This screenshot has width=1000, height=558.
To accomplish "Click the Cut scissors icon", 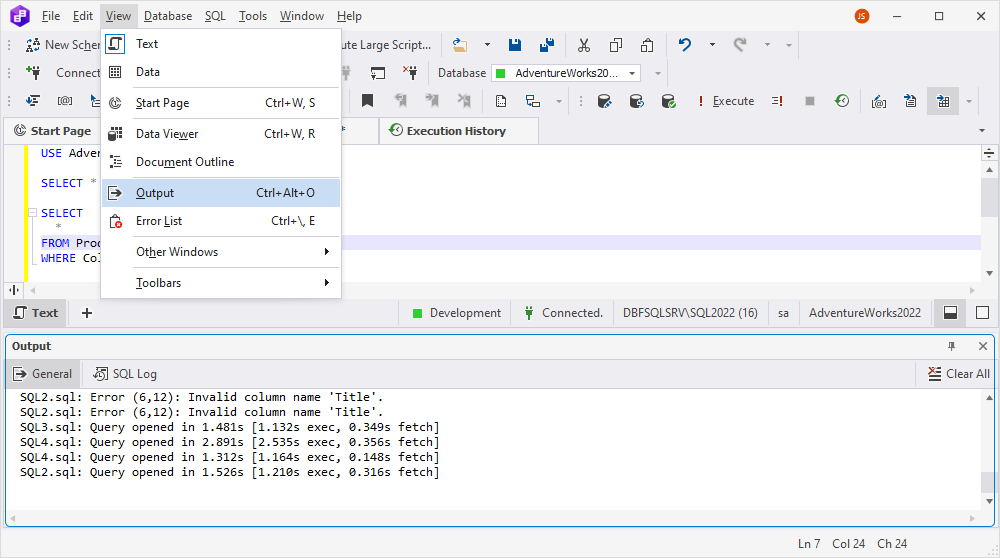I will coord(584,45).
